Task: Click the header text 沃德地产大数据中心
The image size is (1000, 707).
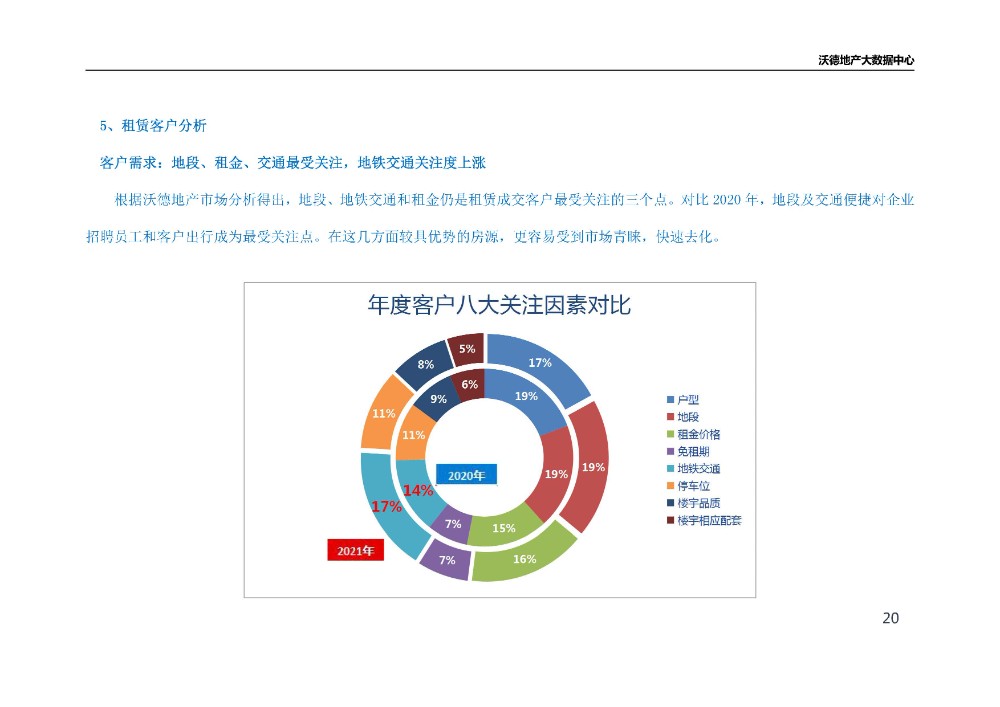Action: tap(866, 60)
